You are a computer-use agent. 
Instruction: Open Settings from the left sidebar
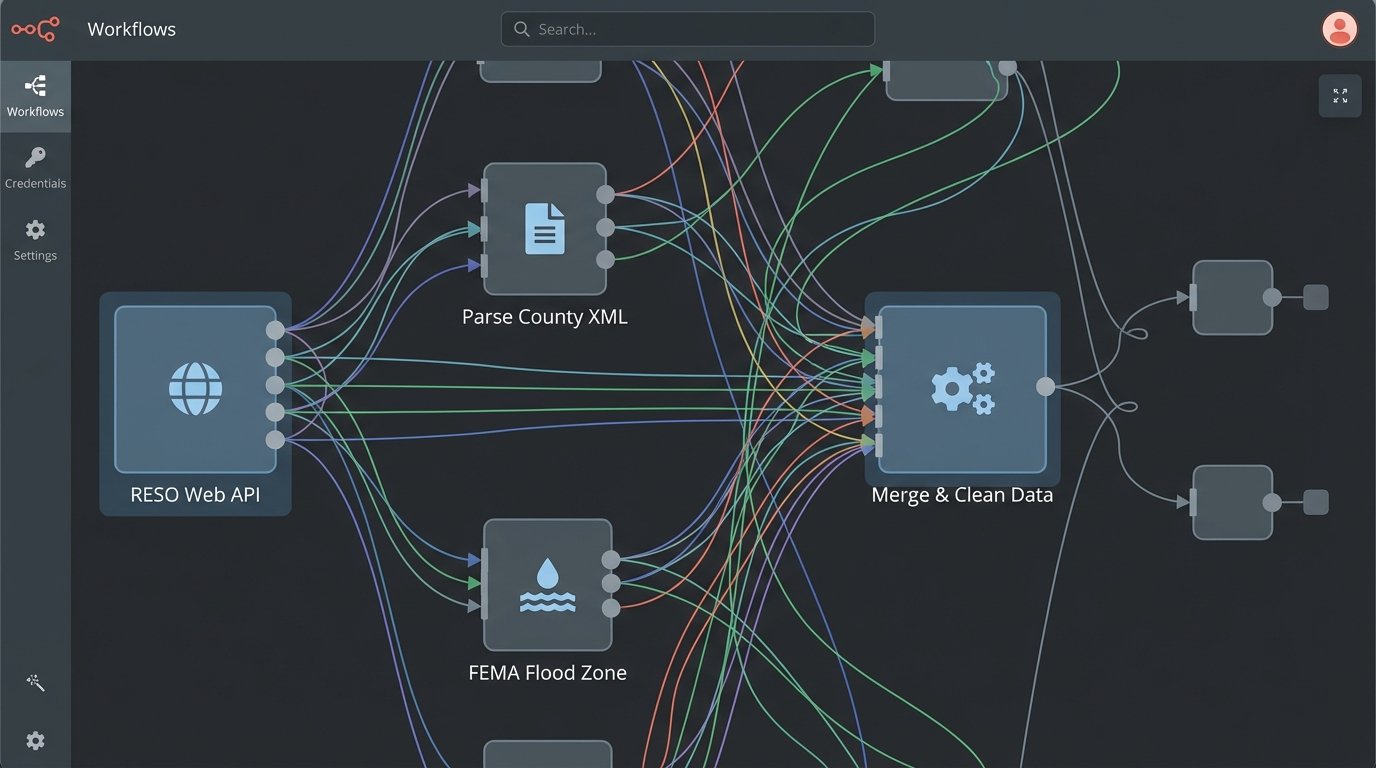(x=35, y=240)
